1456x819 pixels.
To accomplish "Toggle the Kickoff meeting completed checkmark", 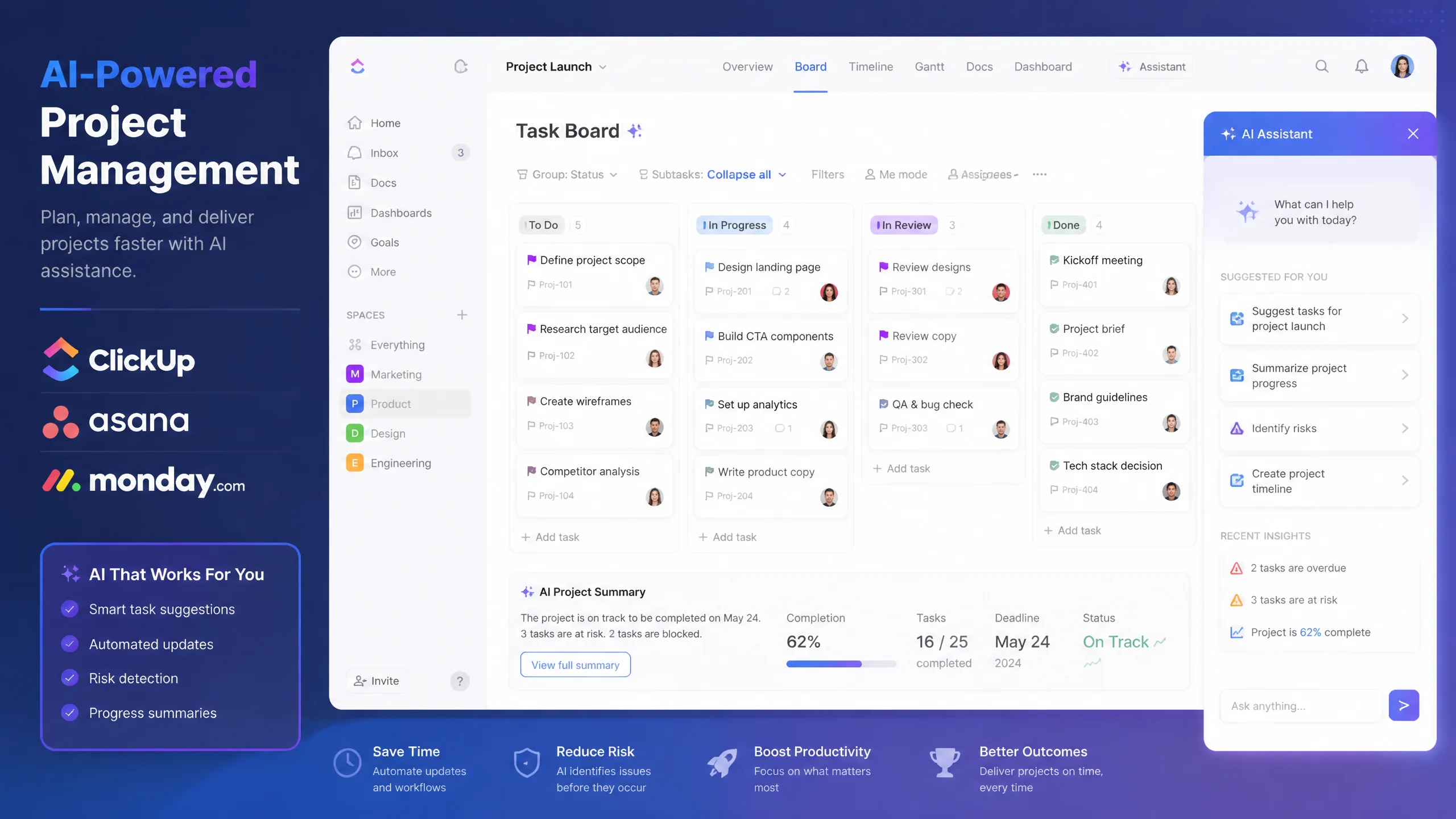I will (x=1054, y=260).
